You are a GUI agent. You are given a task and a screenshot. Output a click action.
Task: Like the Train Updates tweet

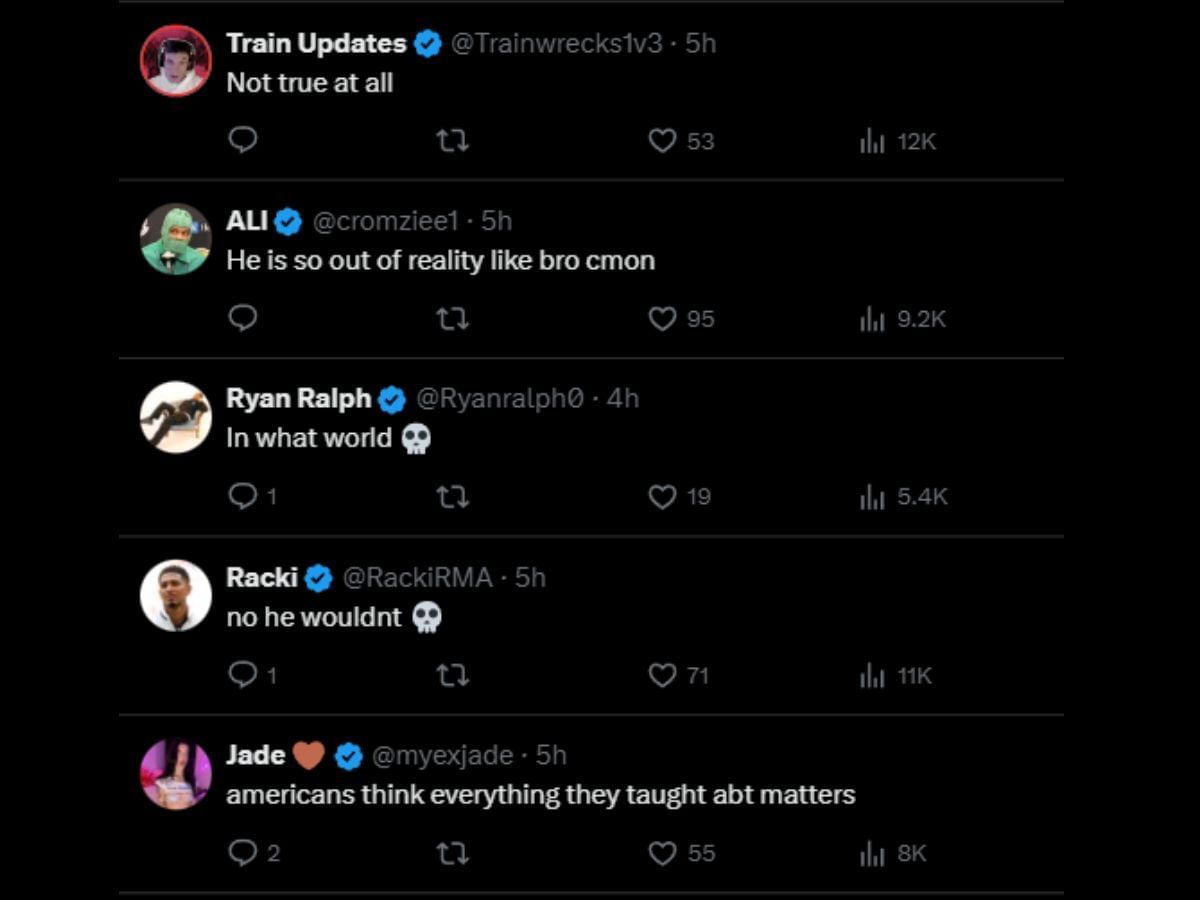click(662, 141)
